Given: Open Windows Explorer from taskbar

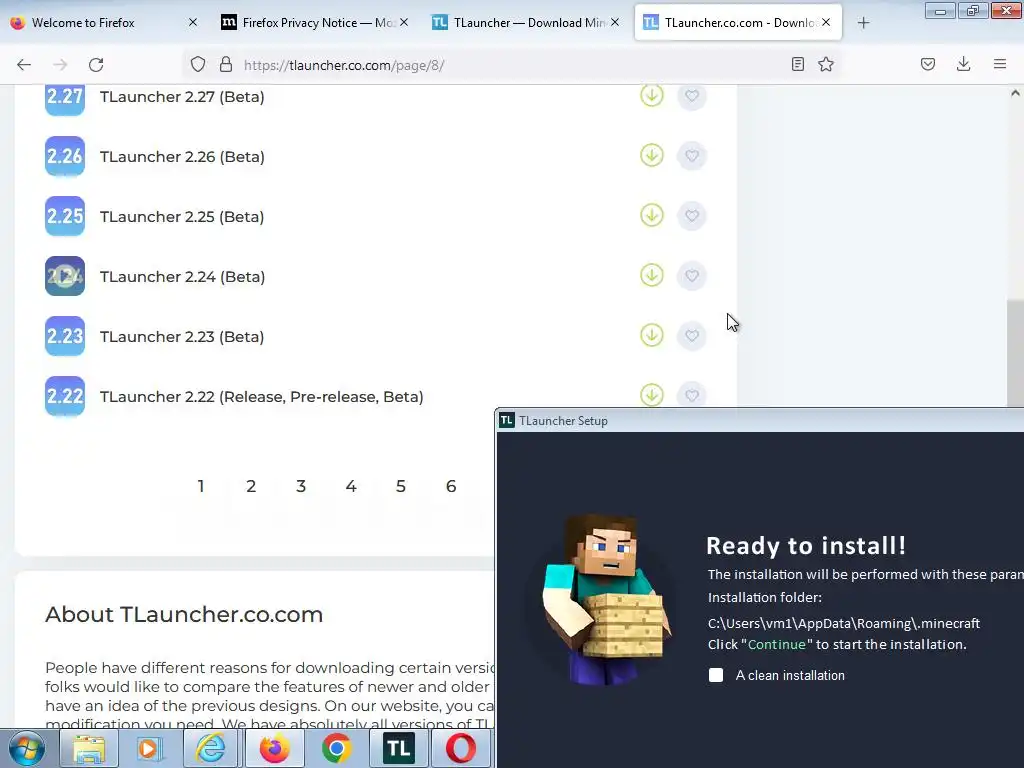Looking at the screenshot, I should tap(89, 748).
